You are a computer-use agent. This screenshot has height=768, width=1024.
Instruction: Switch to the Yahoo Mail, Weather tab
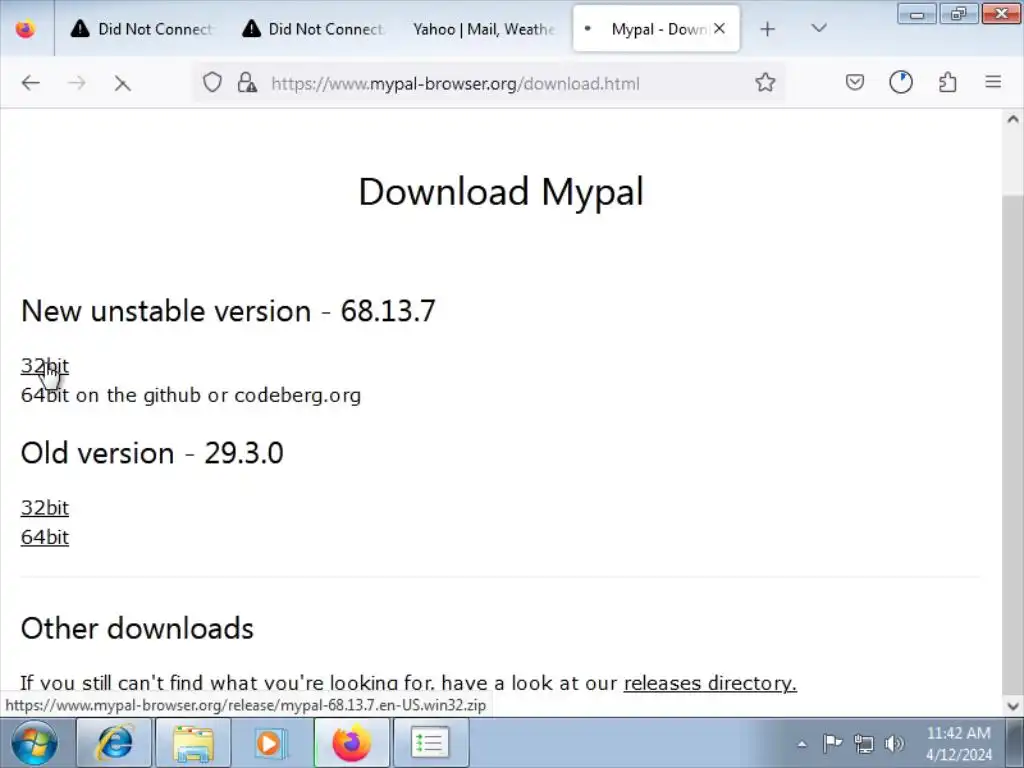483,29
